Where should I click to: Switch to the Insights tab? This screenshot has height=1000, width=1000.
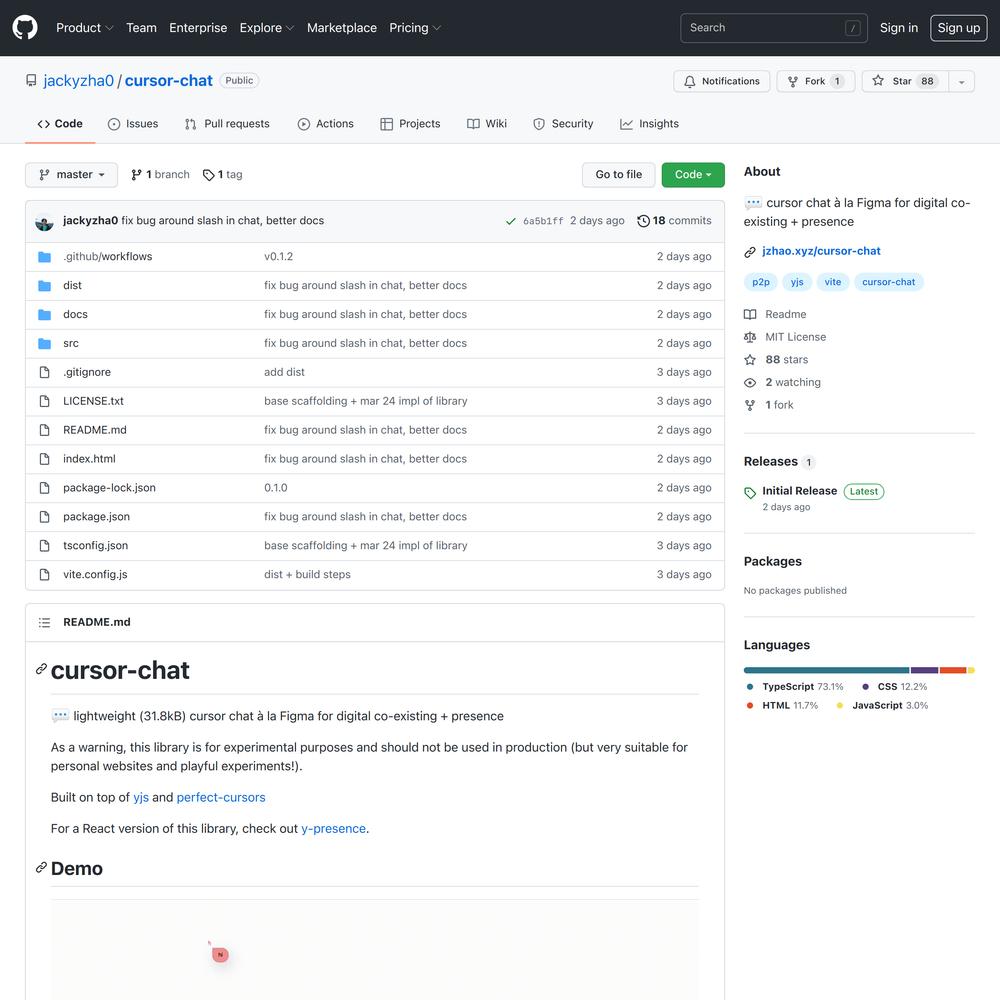(x=649, y=124)
